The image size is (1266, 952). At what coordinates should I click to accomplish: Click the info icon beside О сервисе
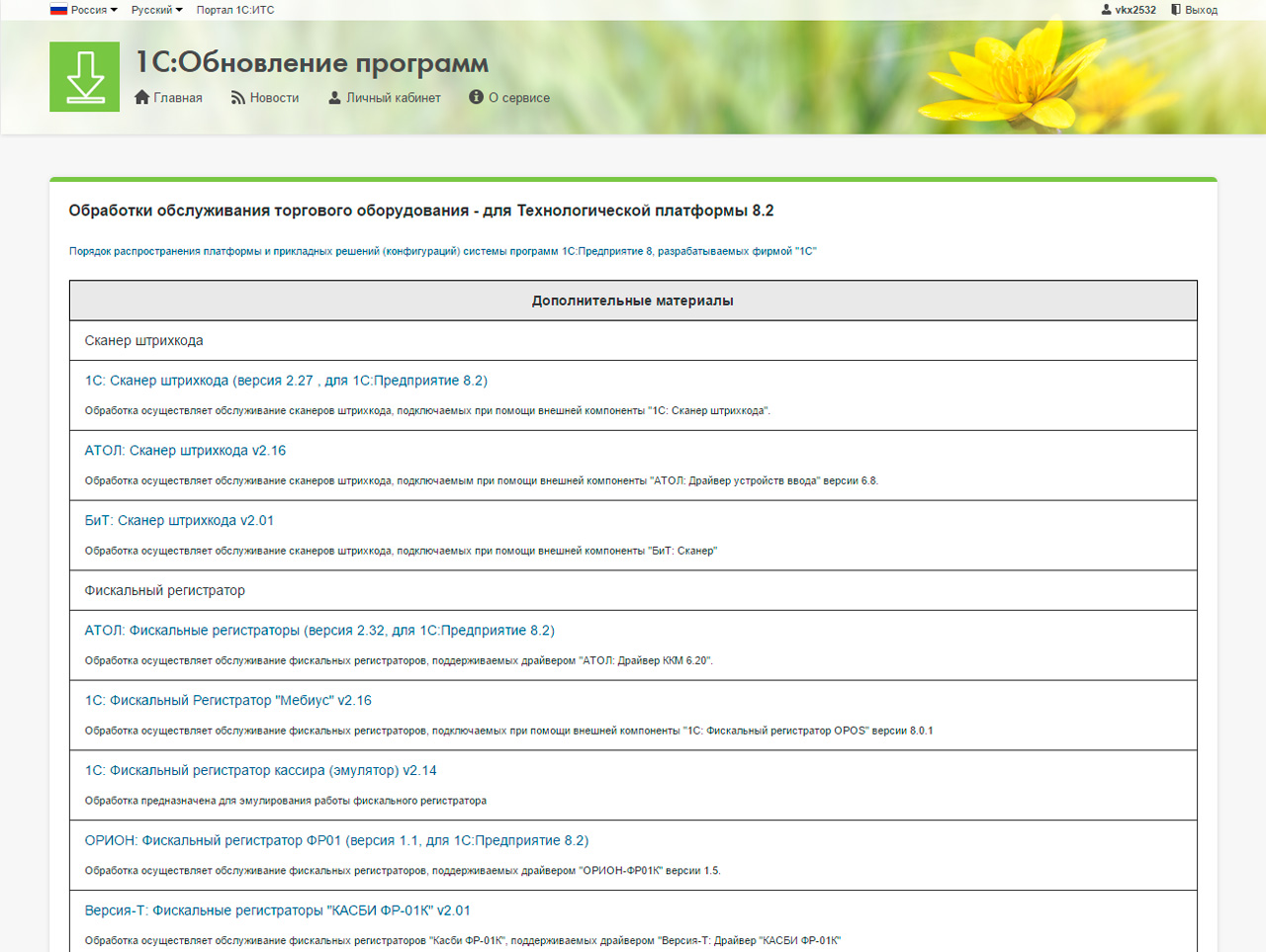pyautogui.click(x=476, y=97)
